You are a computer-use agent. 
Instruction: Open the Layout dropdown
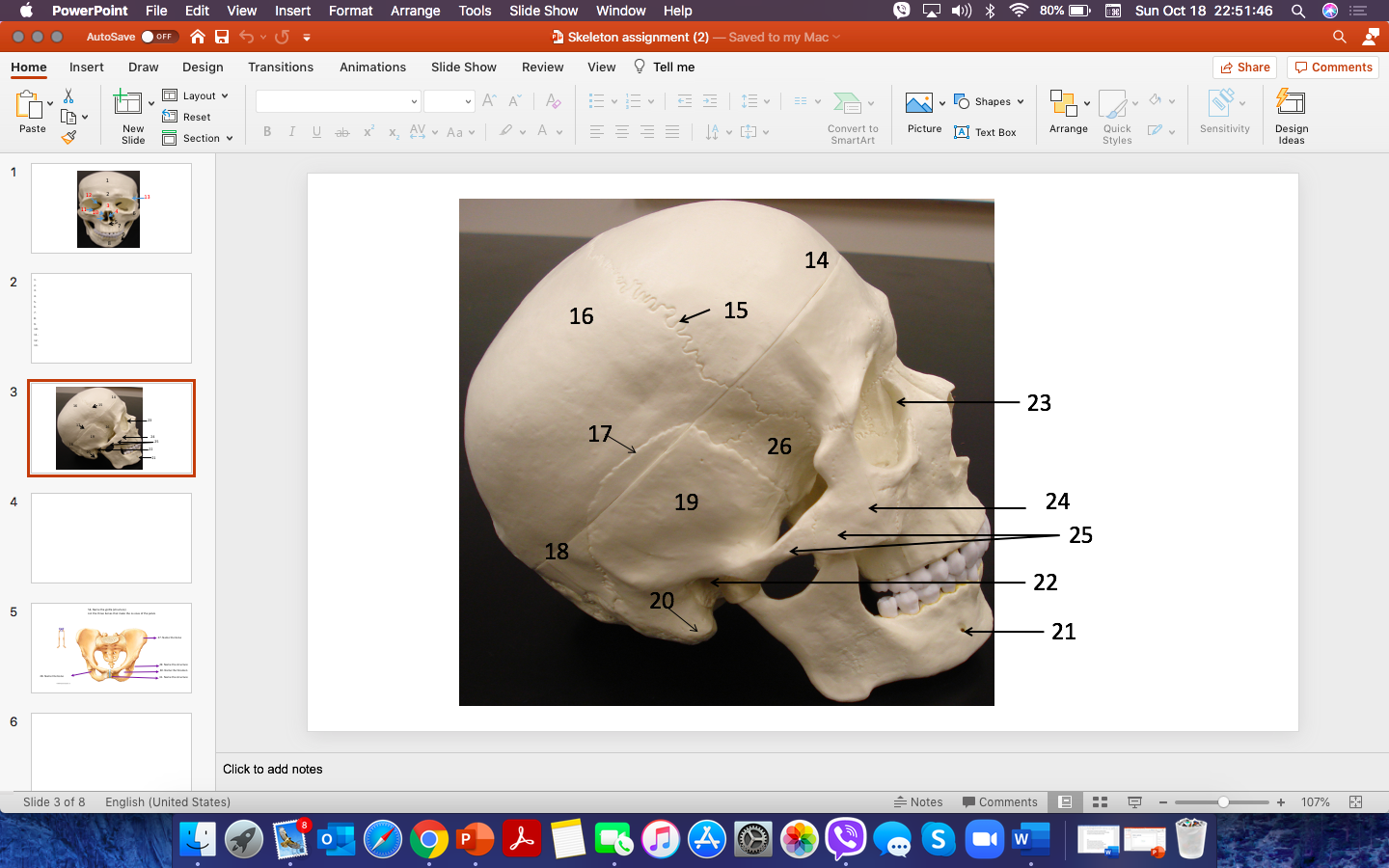[x=197, y=95]
